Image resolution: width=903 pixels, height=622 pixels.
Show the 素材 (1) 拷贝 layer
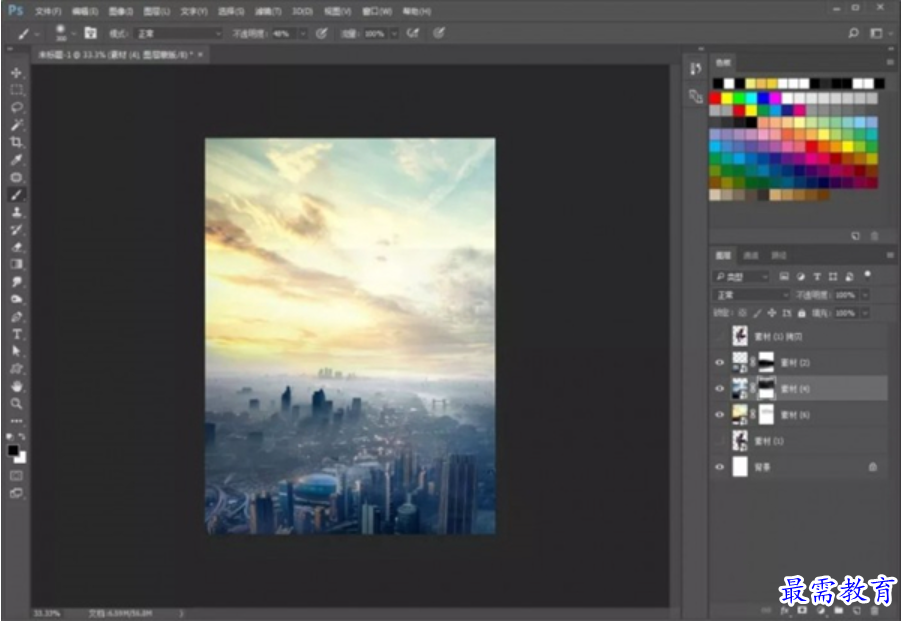[x=719, y=336]
